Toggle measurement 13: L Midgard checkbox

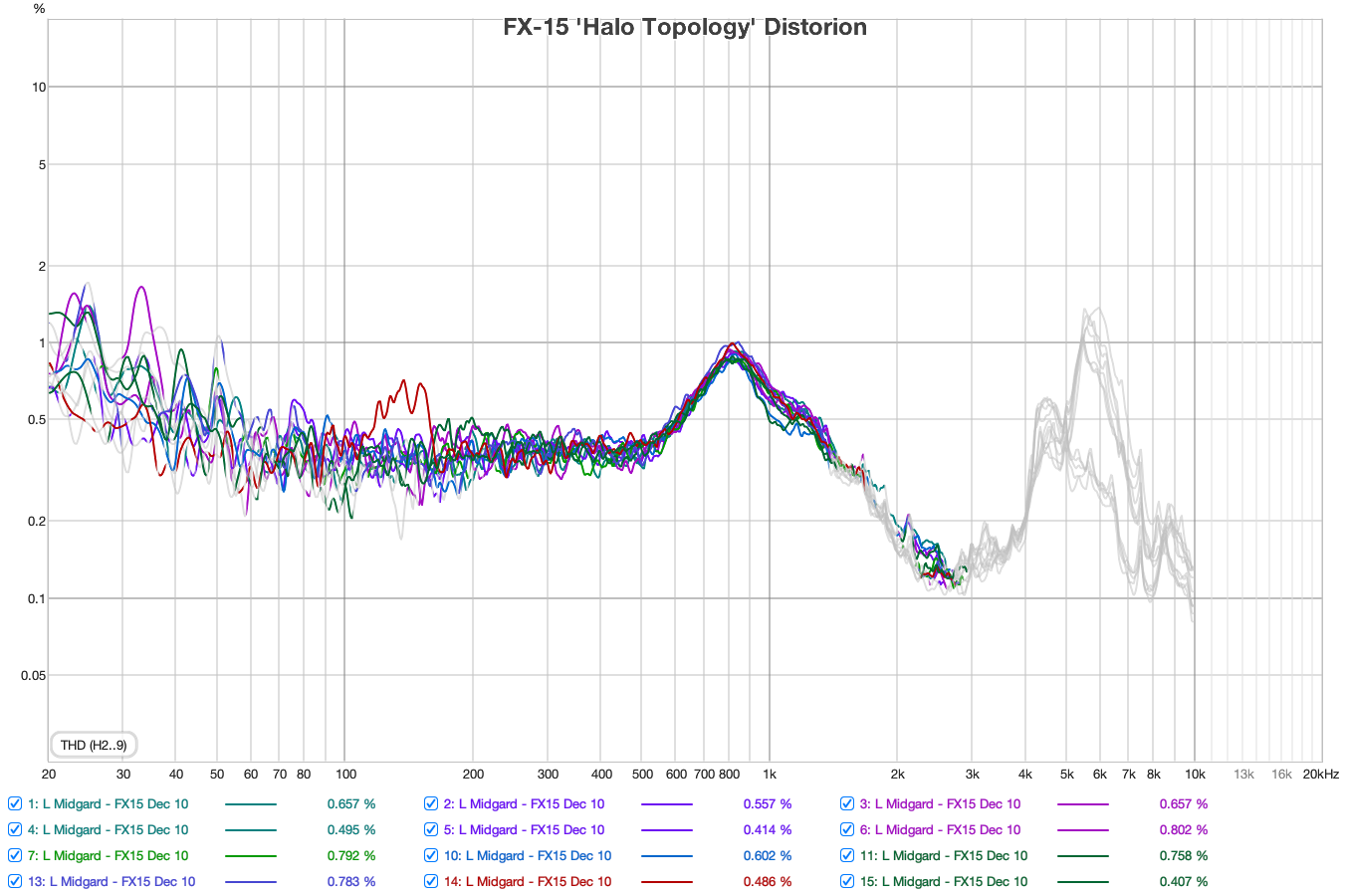tap(15, 881)
